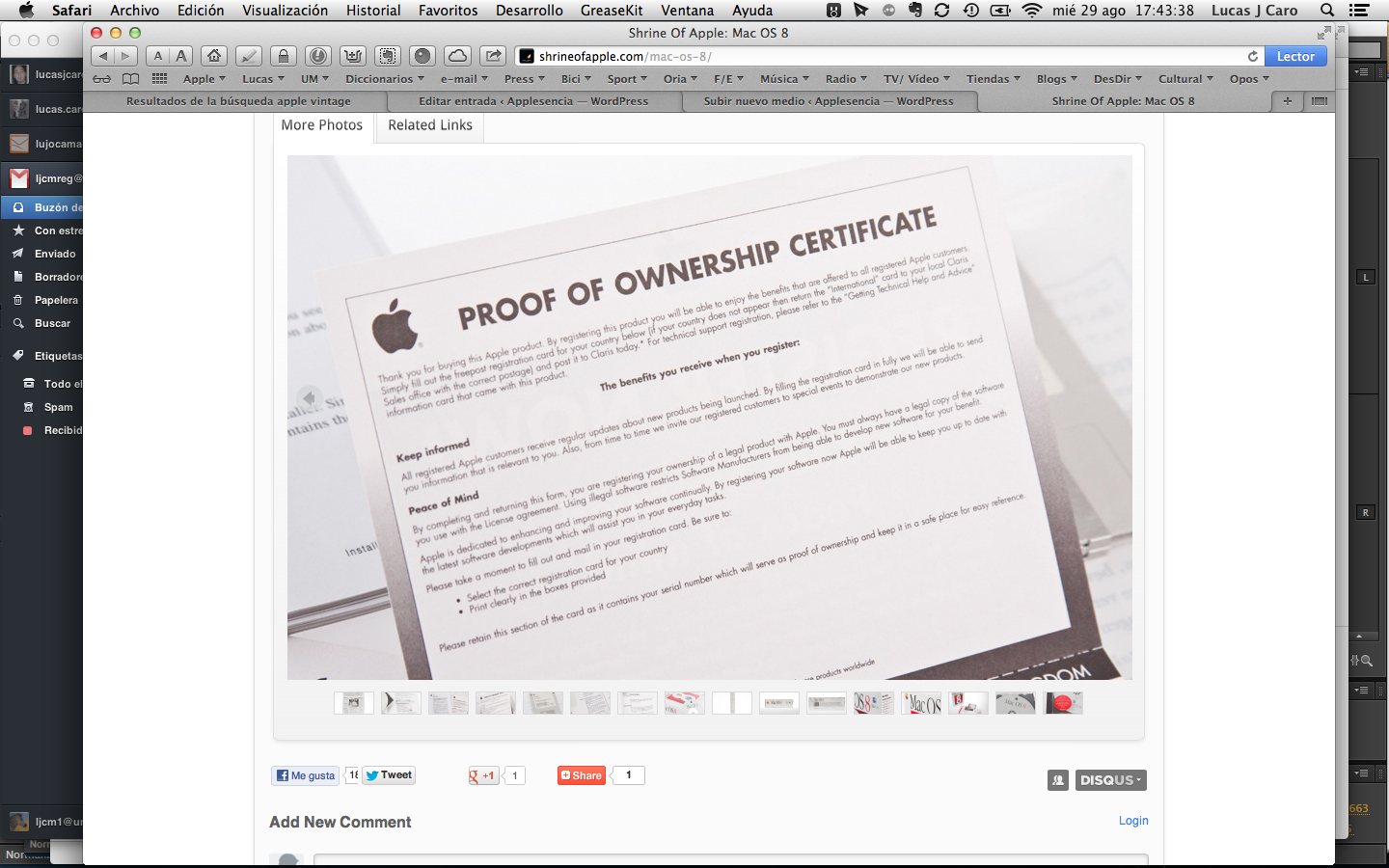The image size is (1389, 868).
Task: Click the padlock toolbar icon
Action: pos(283,56)
